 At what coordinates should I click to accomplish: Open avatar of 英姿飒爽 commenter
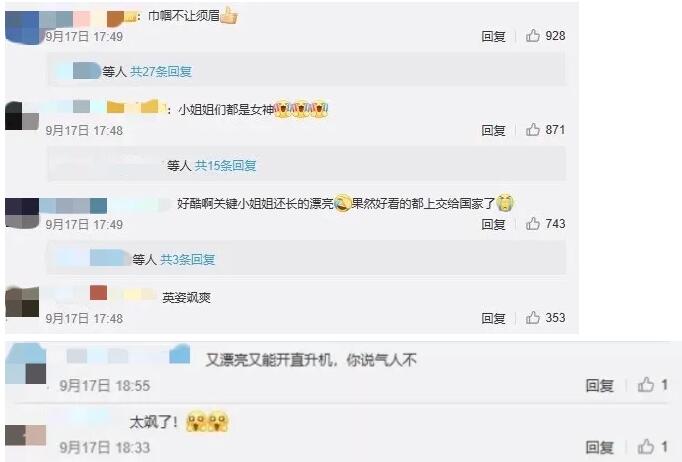22,301
